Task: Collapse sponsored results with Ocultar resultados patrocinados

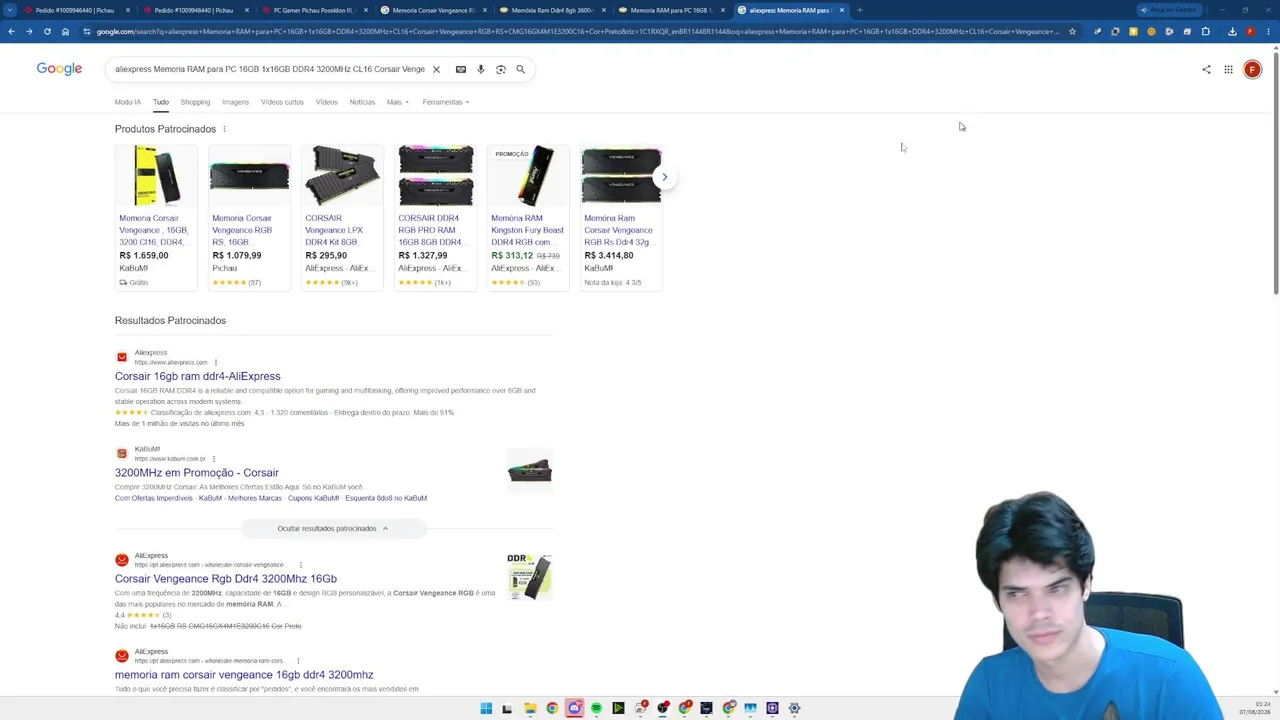Action: [x=333, y=528]
